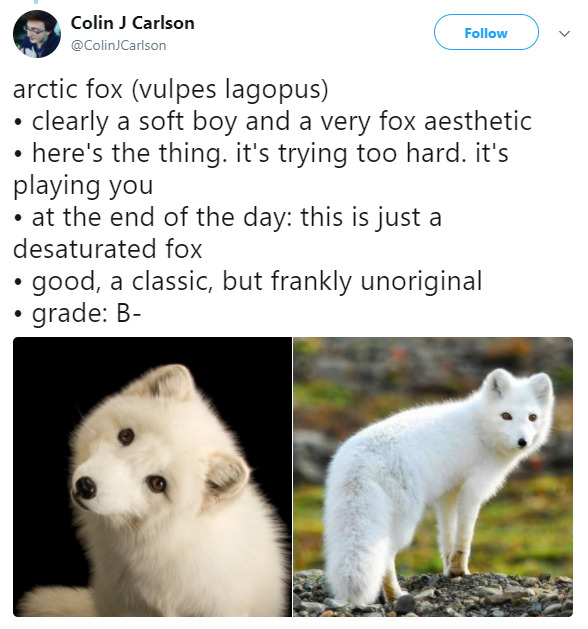This screenshot has height=629, width=588.
Task: Click the 'desaturated fox' text line
Action: (107, 249)
